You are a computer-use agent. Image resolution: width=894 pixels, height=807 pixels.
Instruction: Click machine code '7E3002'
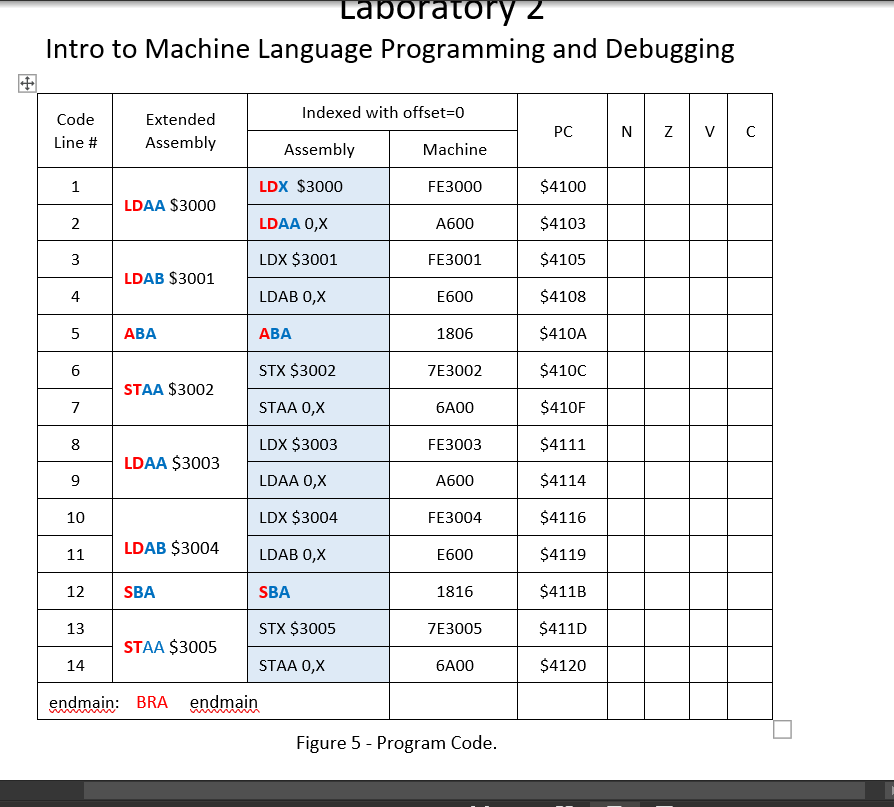coord(454,371)
